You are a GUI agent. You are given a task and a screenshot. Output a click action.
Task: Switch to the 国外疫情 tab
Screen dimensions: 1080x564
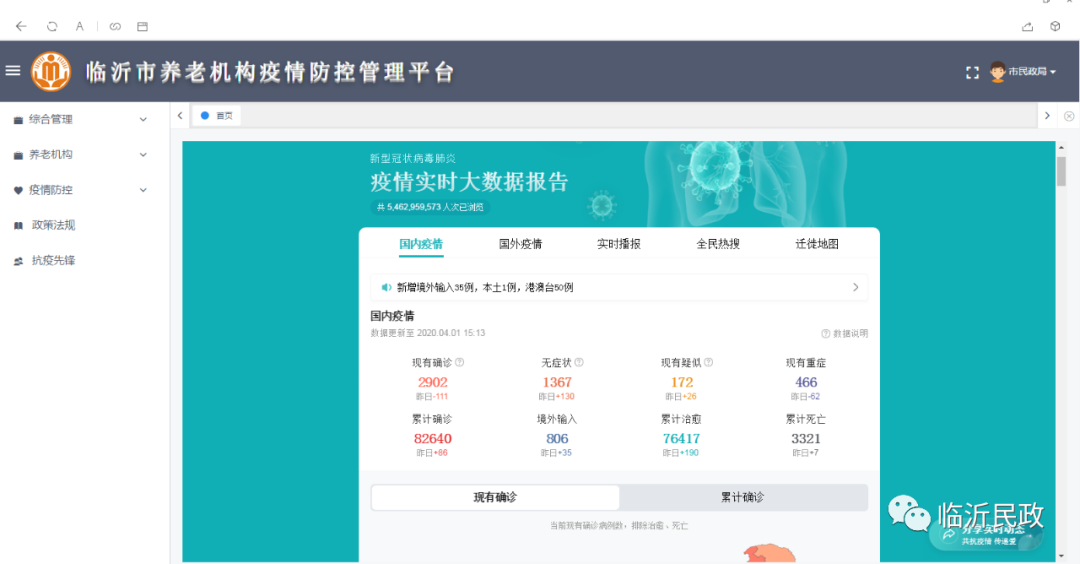point(520,244)
